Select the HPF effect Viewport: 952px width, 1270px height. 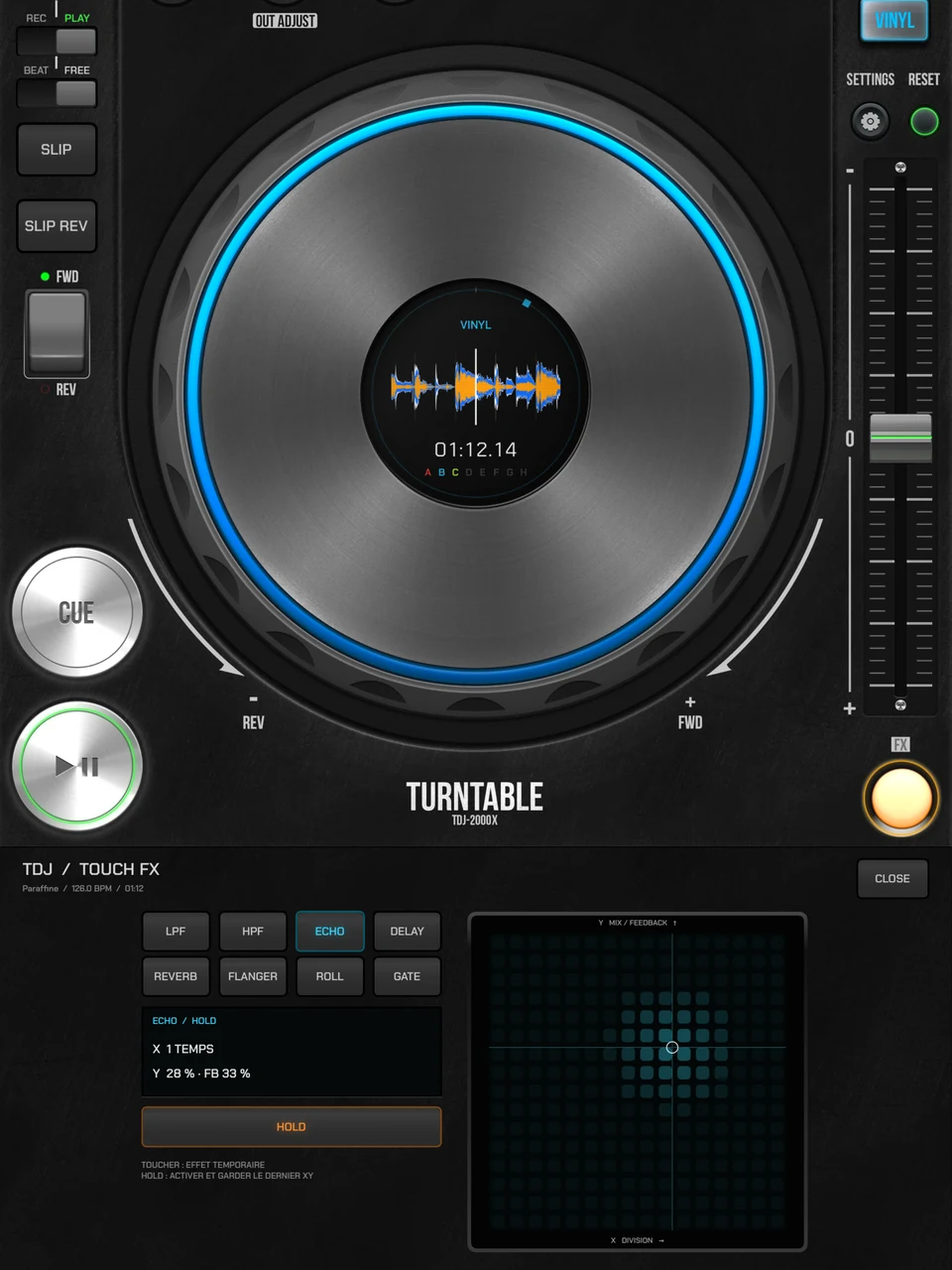tap(253, 931)
